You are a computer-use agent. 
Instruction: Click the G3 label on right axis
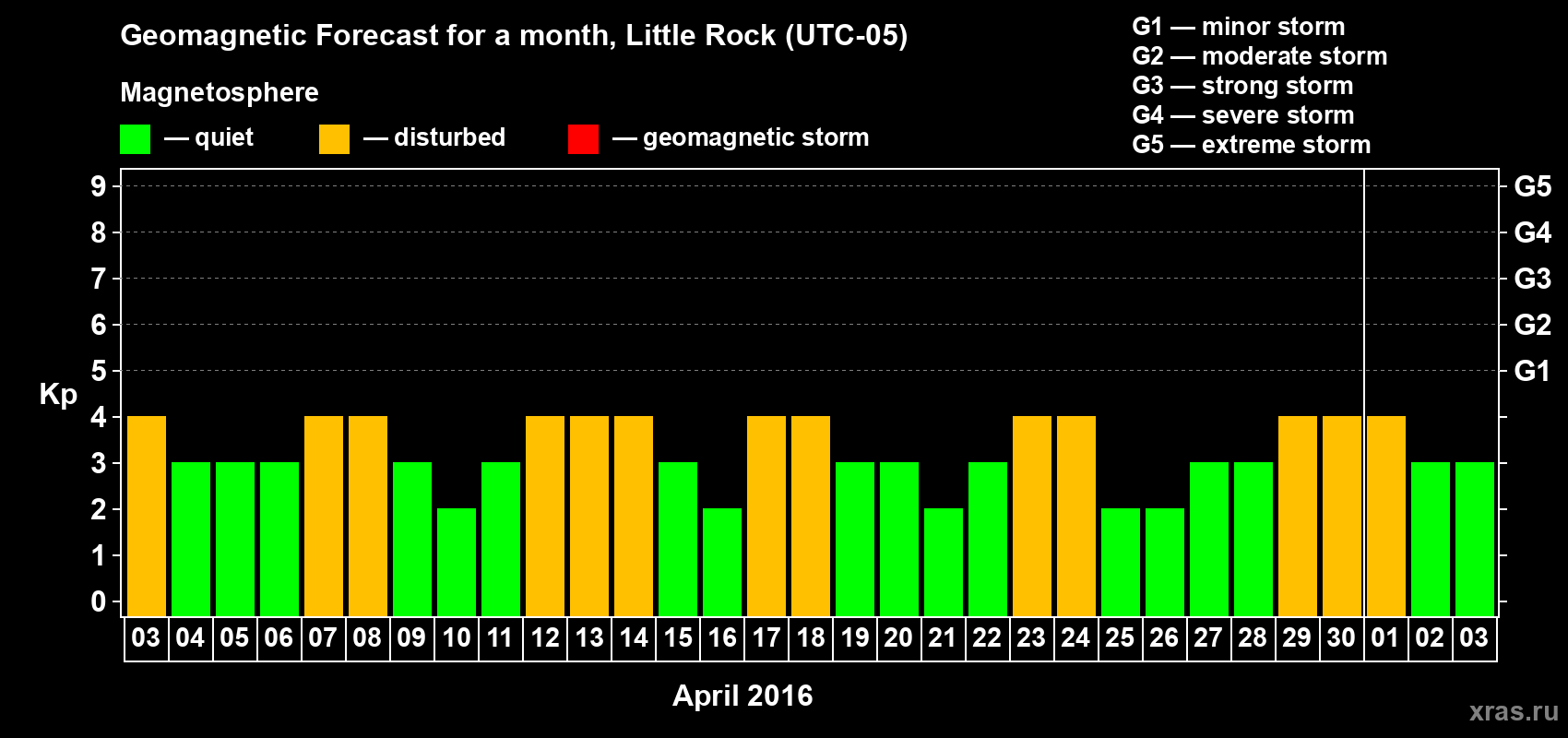pos(1532,279)
